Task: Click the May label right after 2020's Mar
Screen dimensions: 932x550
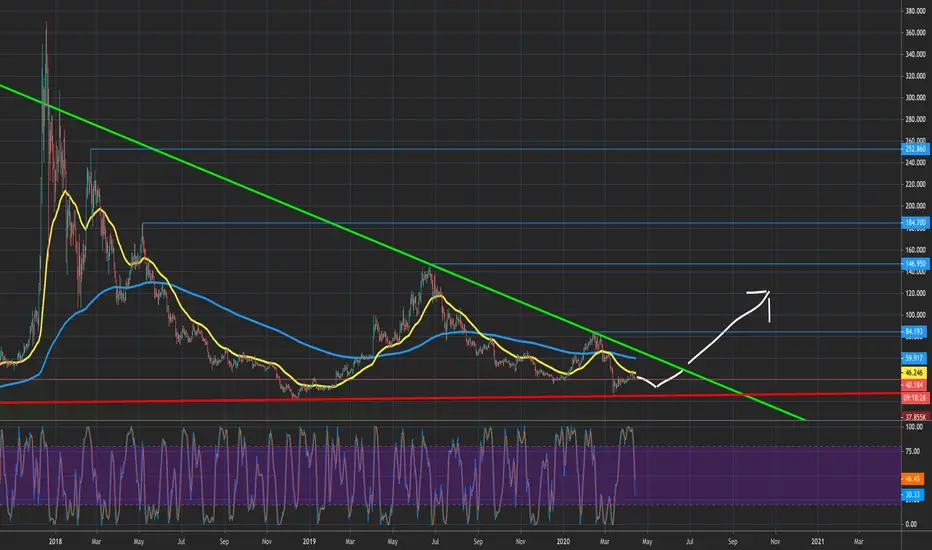Action: coord(647,542)
